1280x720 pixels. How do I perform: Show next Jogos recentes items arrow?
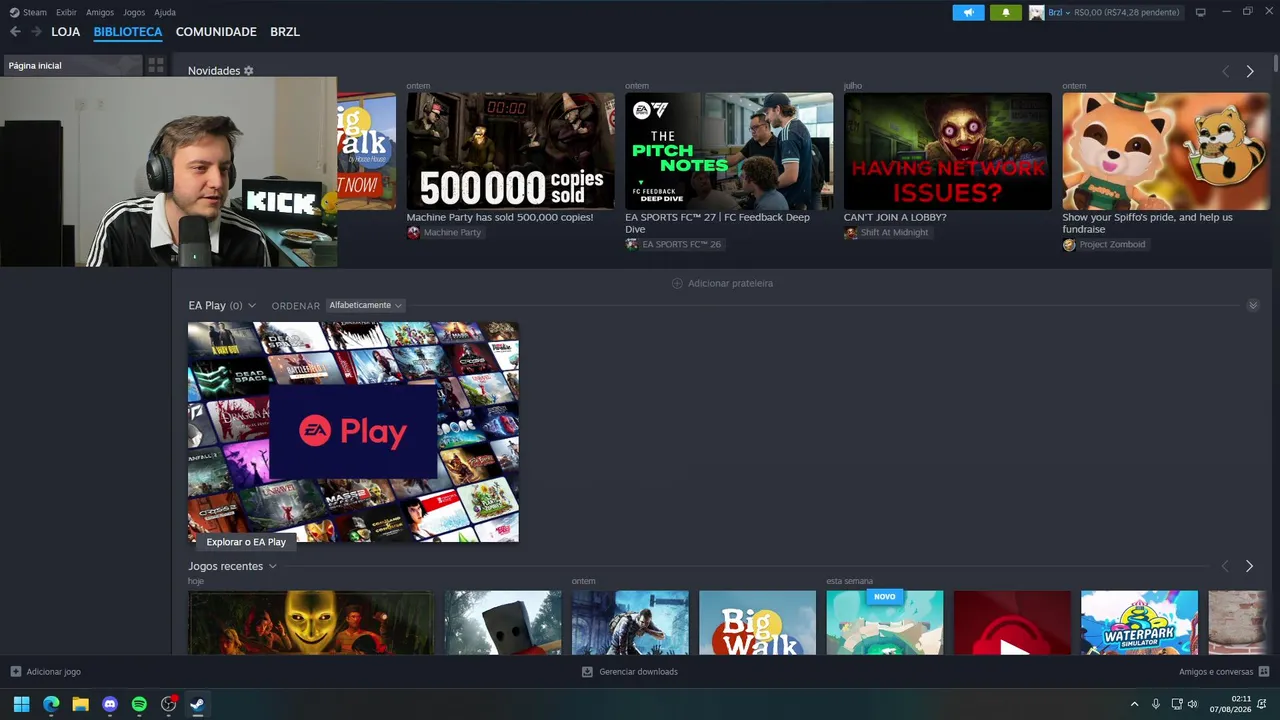tap(1249, 566)
